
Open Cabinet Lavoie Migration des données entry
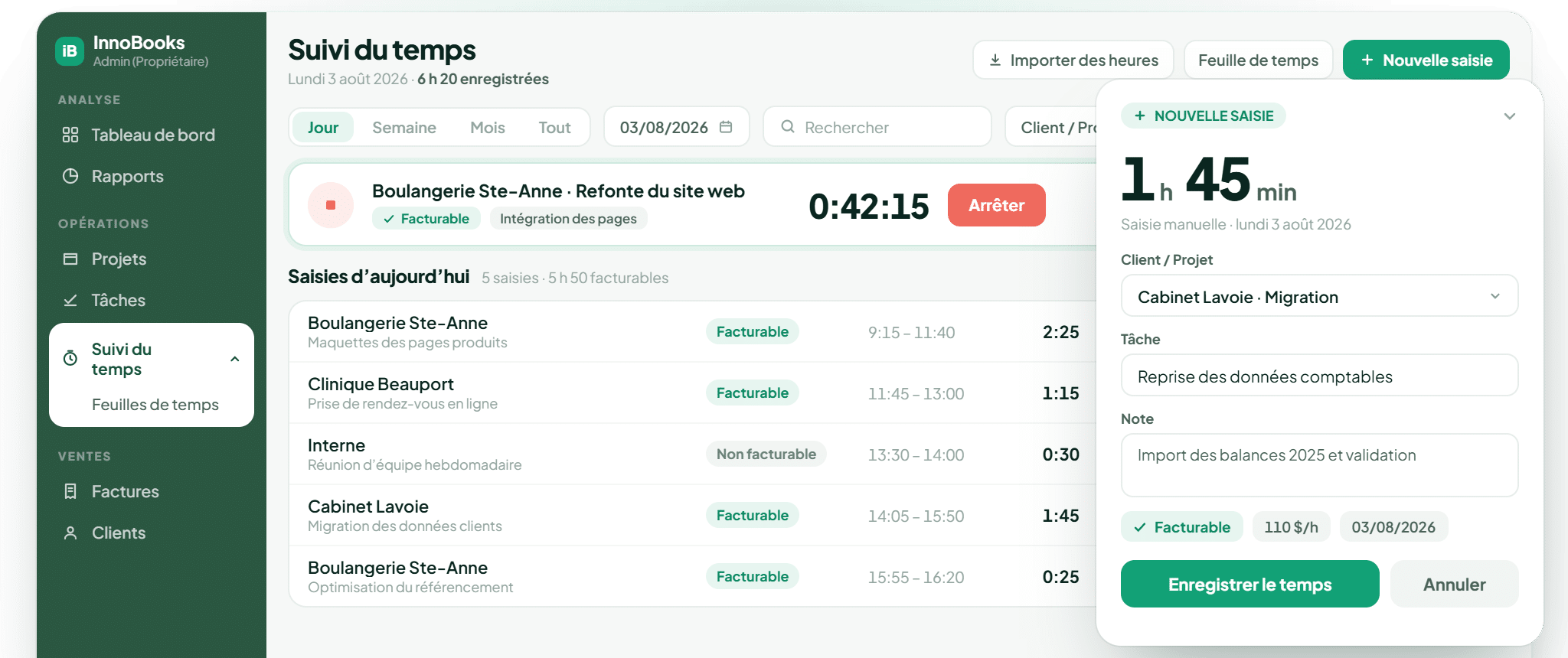693,516
